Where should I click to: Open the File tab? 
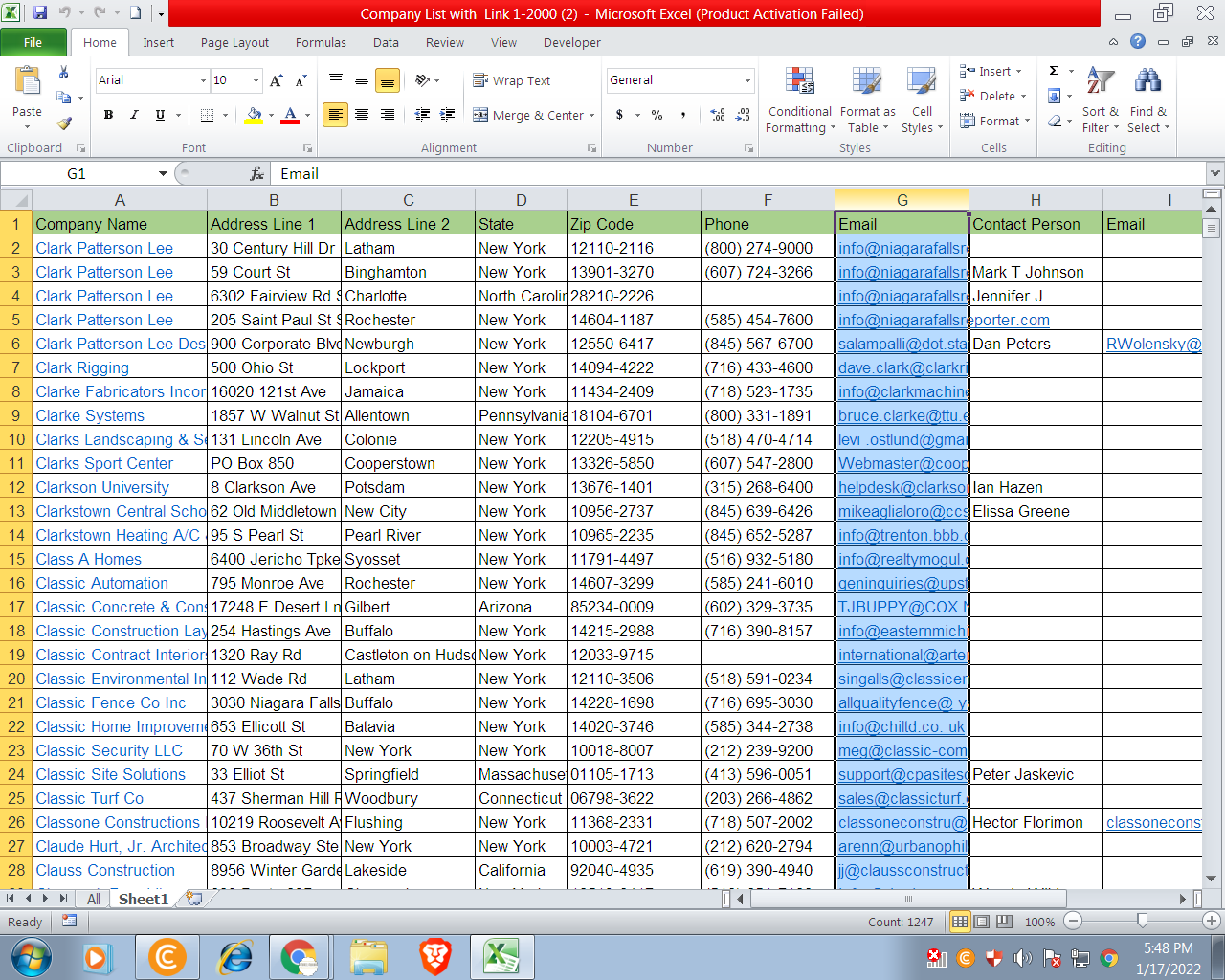pyautogui.click(x=33, y=42)
